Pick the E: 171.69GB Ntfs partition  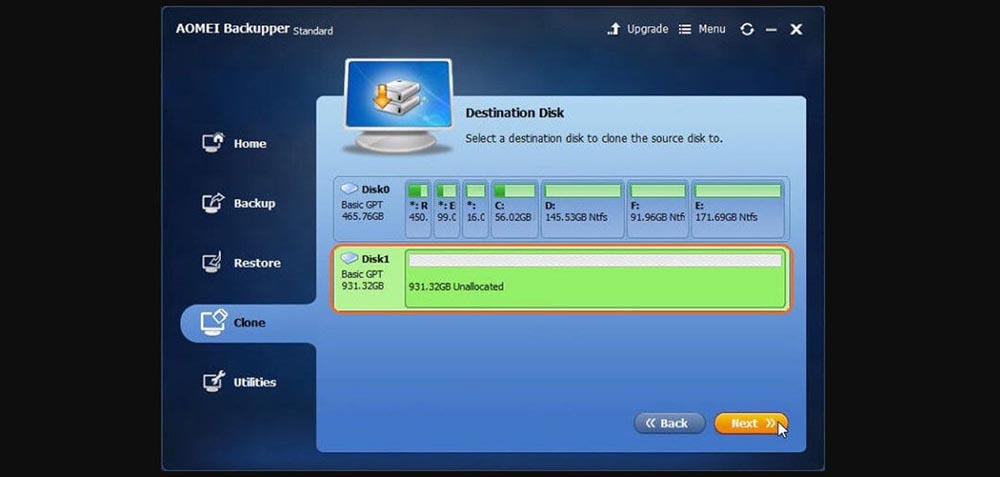(737, 208)
